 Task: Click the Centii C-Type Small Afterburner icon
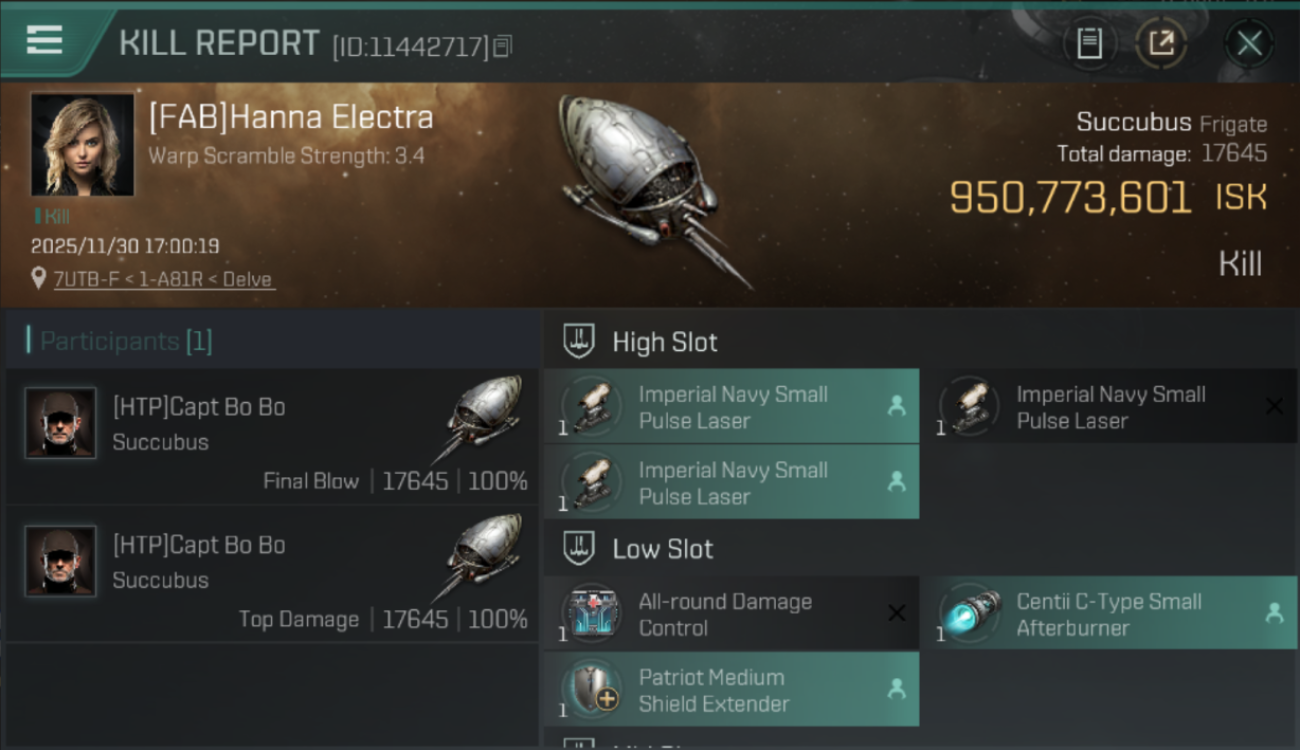click(x=968, y=613)
